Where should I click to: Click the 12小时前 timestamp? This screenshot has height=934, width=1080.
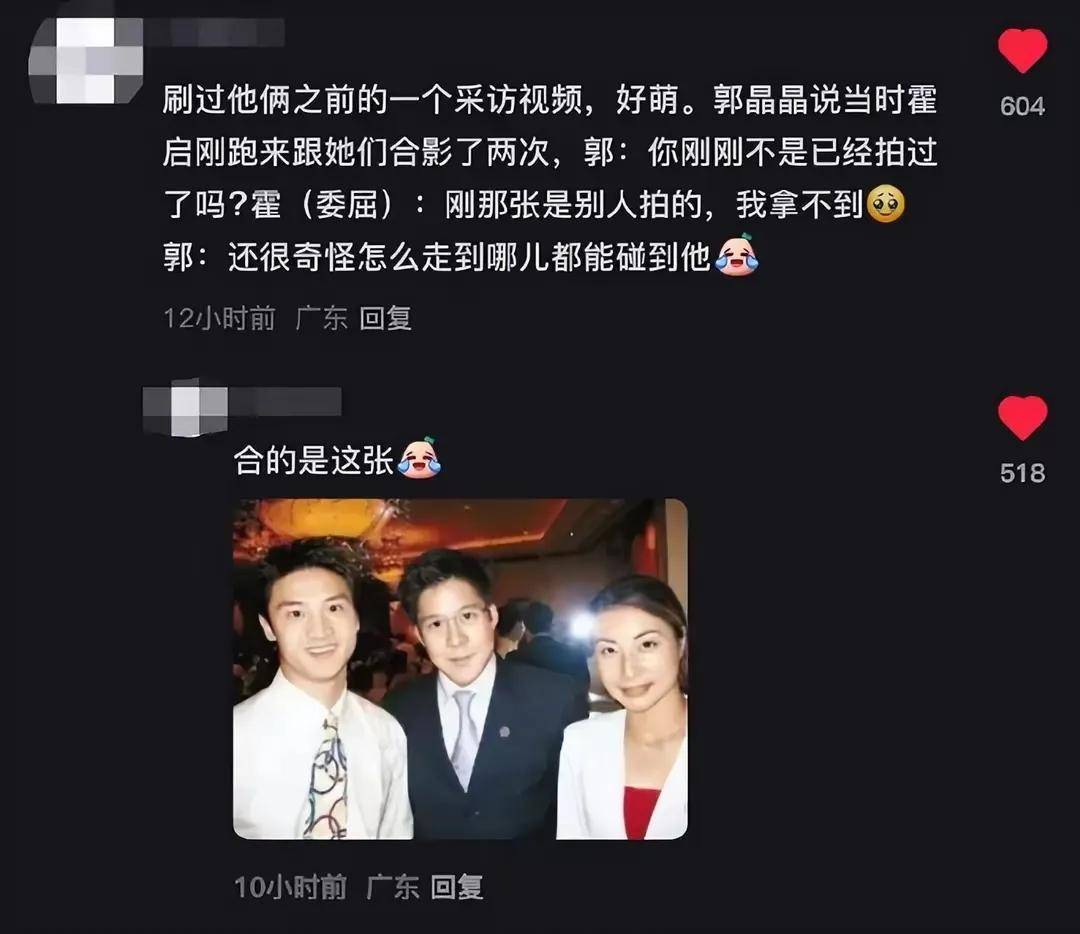219,319
